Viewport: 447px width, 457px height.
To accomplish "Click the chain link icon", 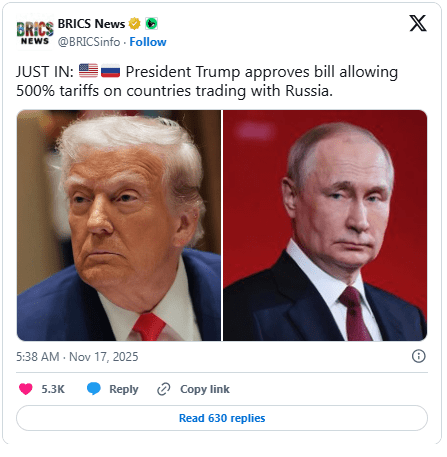I will [164, 389].
